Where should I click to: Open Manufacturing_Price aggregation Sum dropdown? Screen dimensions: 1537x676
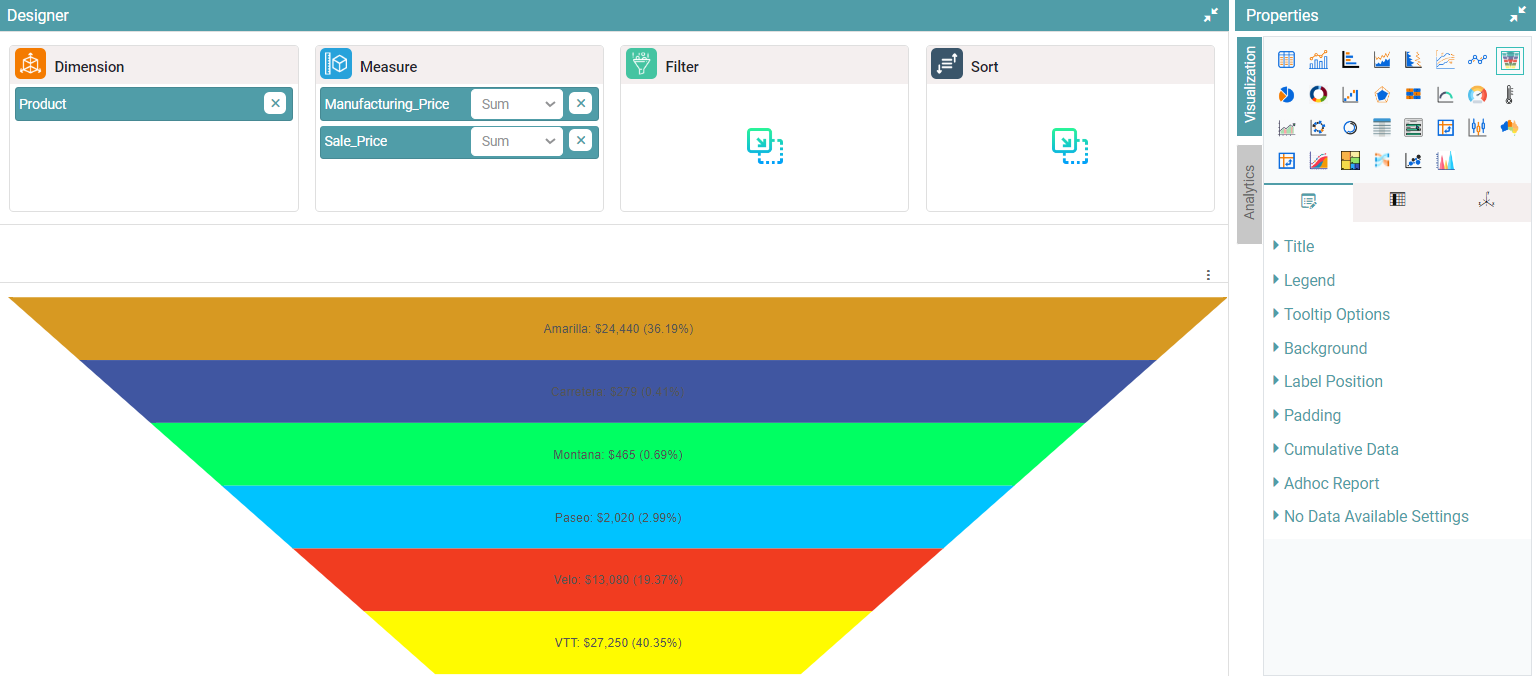pyautogui.click(x=516, y=104)
